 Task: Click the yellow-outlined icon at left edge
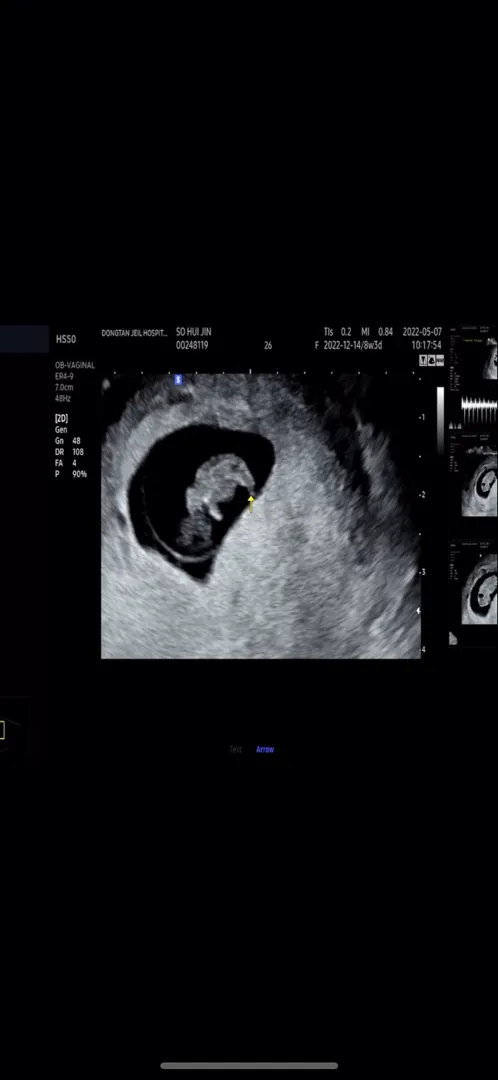pos(3,730)
